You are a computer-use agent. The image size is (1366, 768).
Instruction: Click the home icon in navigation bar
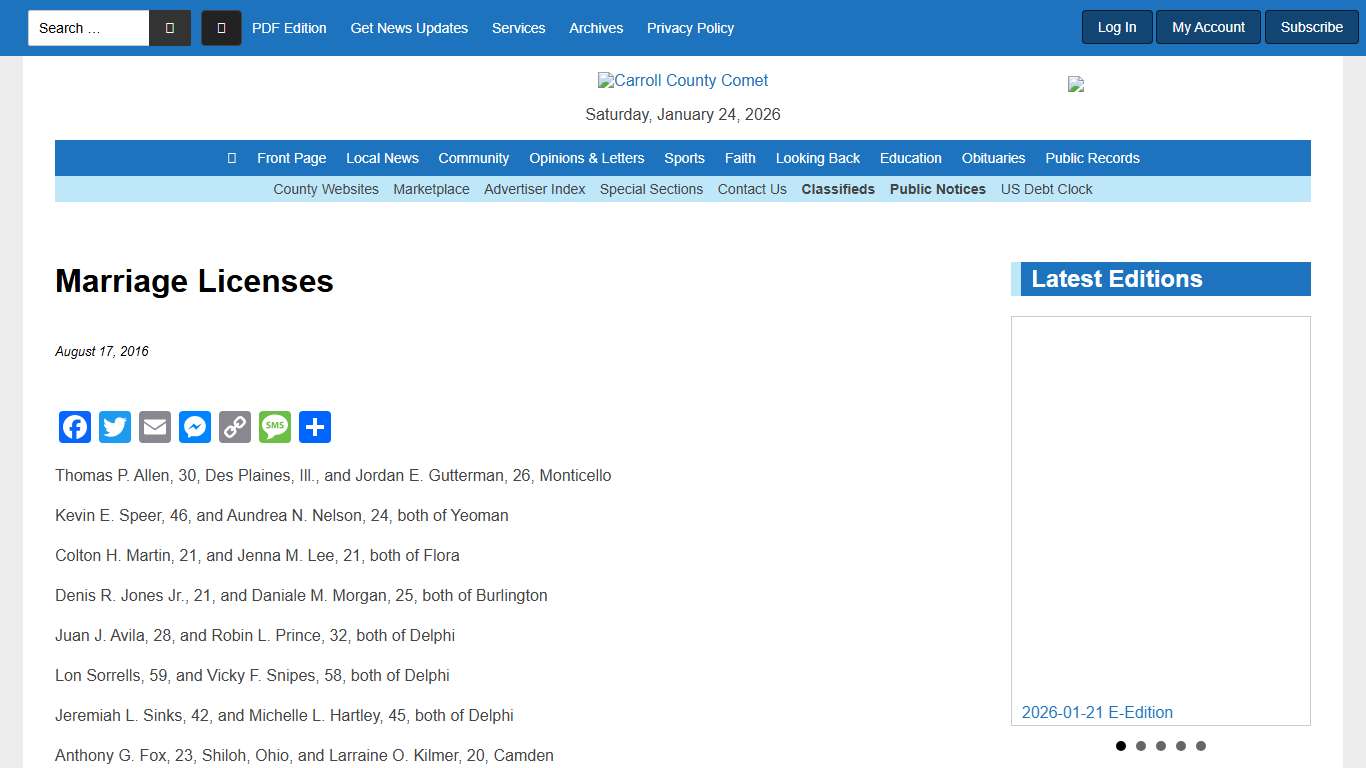click(x=232, y=158)
